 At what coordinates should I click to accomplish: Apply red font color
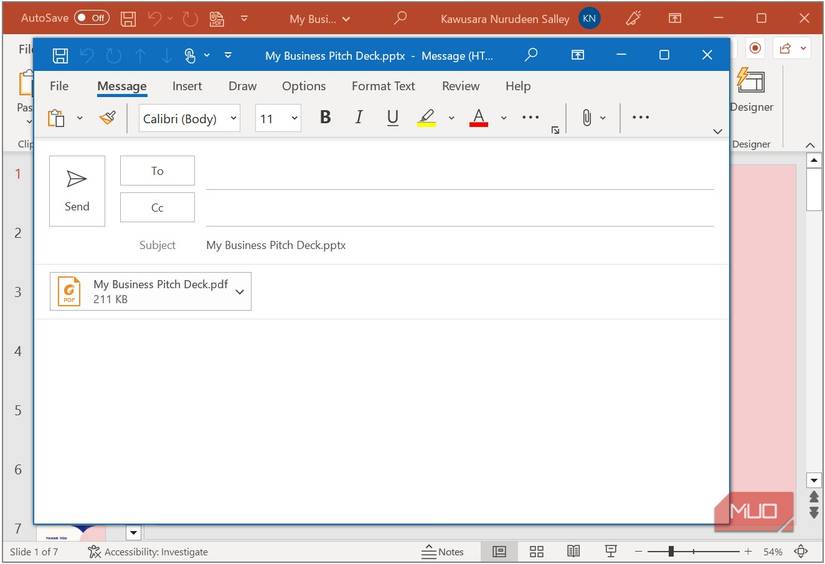click(478, 117)
